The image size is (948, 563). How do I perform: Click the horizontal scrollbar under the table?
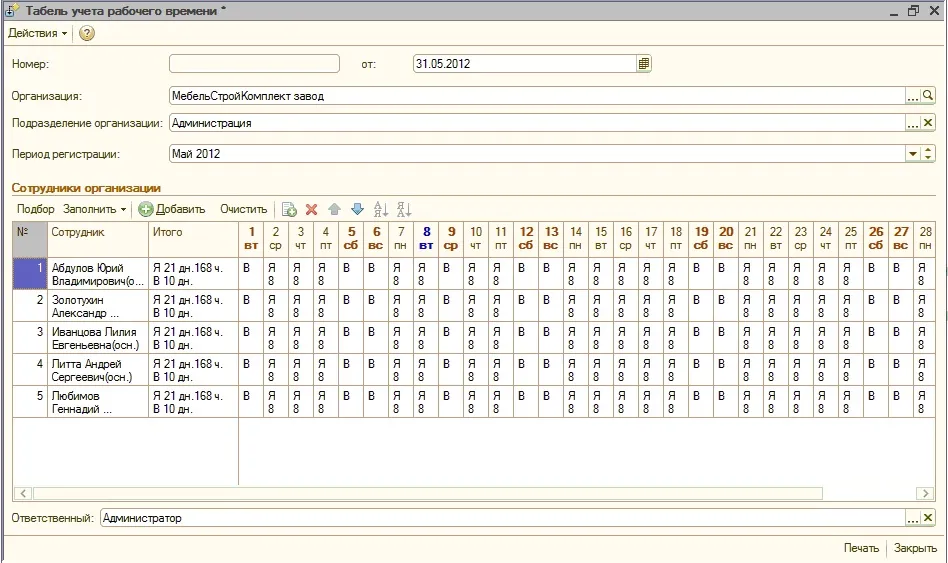[428, 494]
